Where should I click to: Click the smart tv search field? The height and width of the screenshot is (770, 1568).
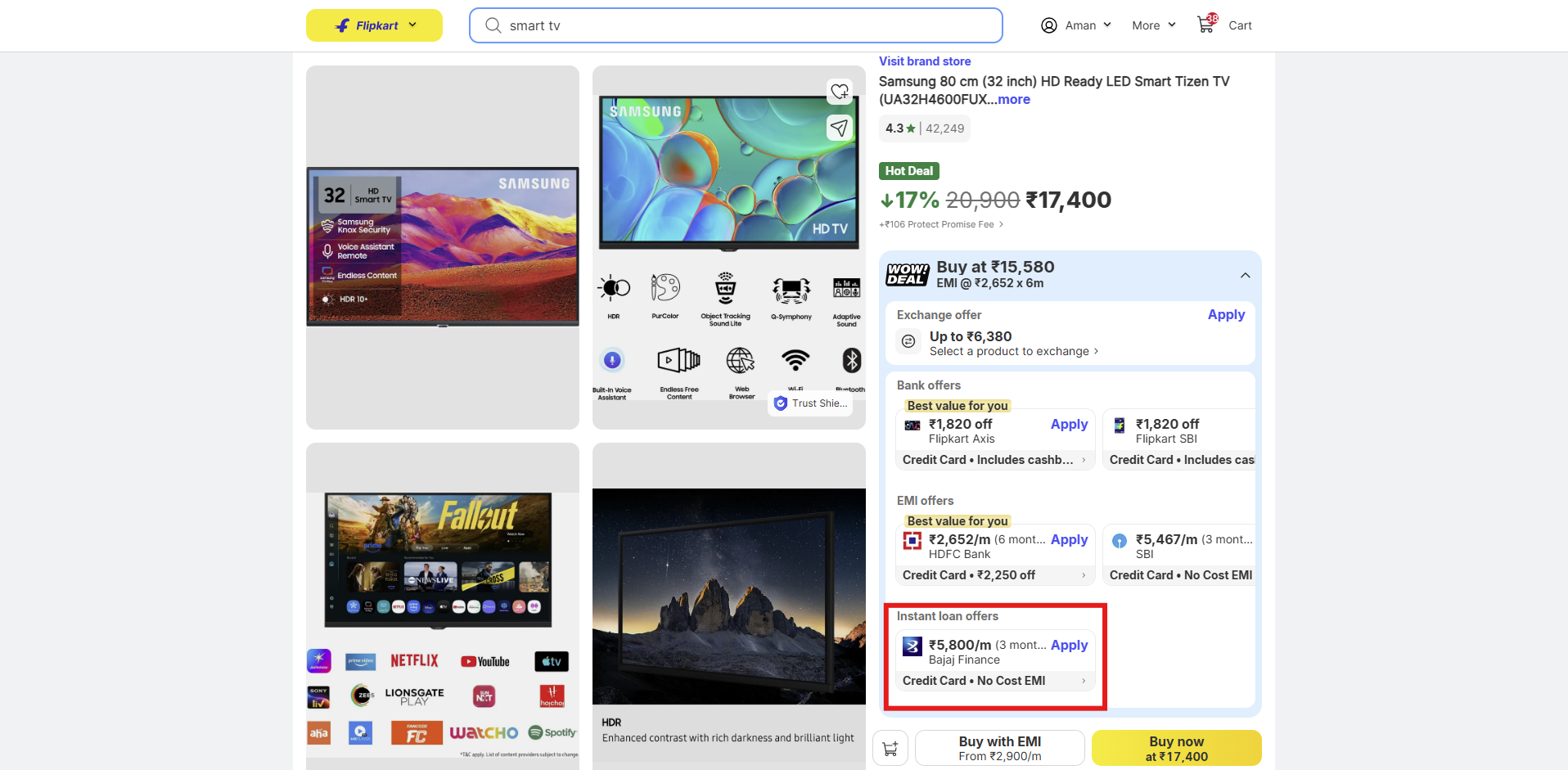736,25
